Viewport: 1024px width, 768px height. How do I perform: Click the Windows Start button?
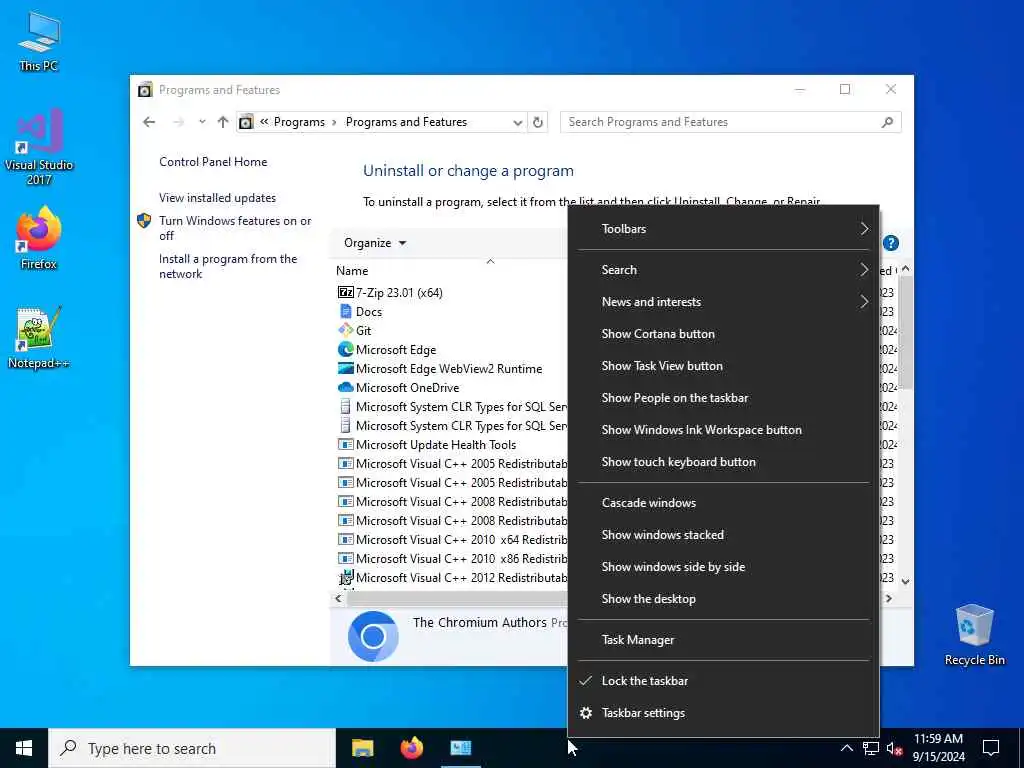coord(24,748)
